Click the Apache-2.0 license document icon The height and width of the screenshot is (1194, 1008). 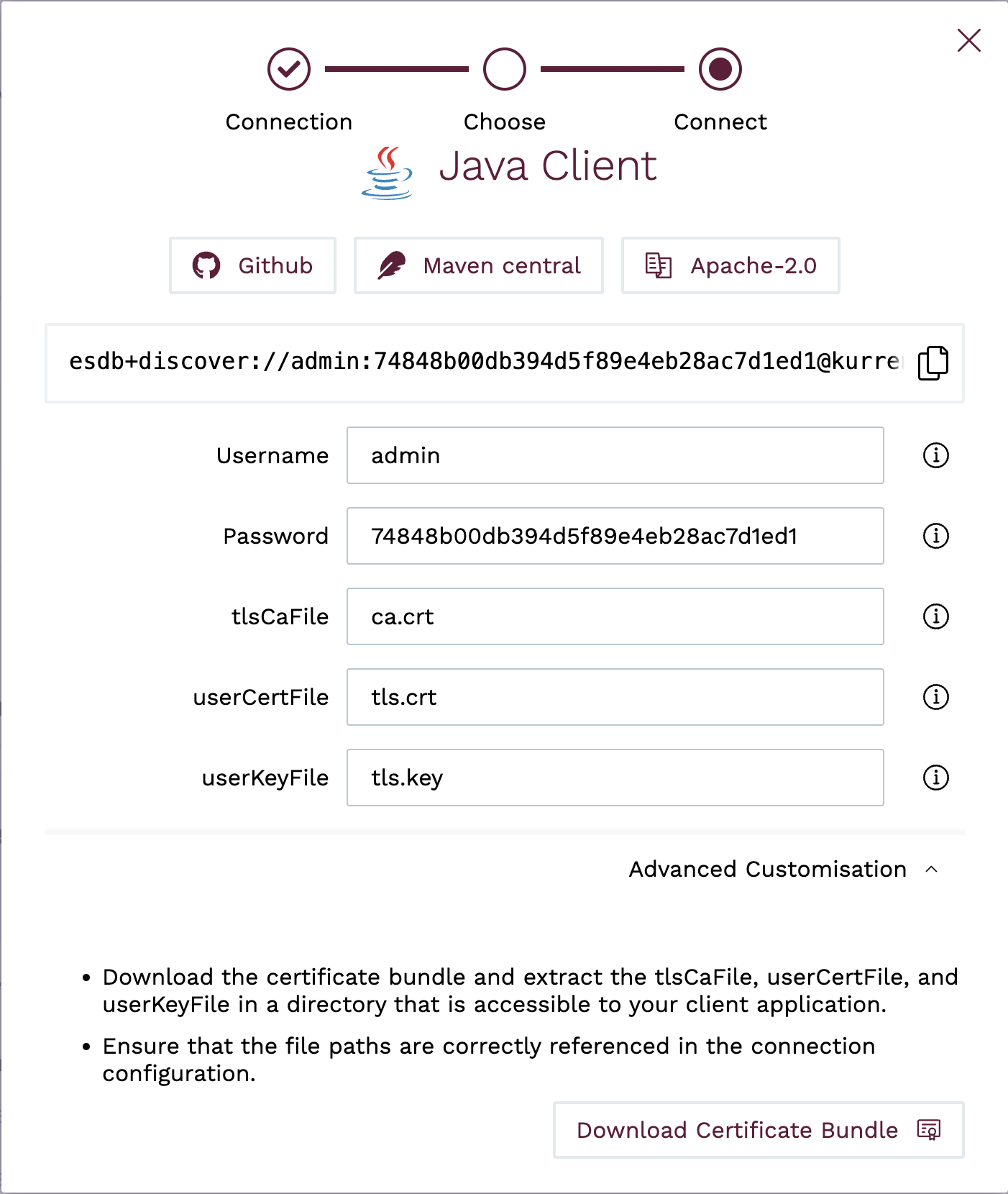(658, 265)
